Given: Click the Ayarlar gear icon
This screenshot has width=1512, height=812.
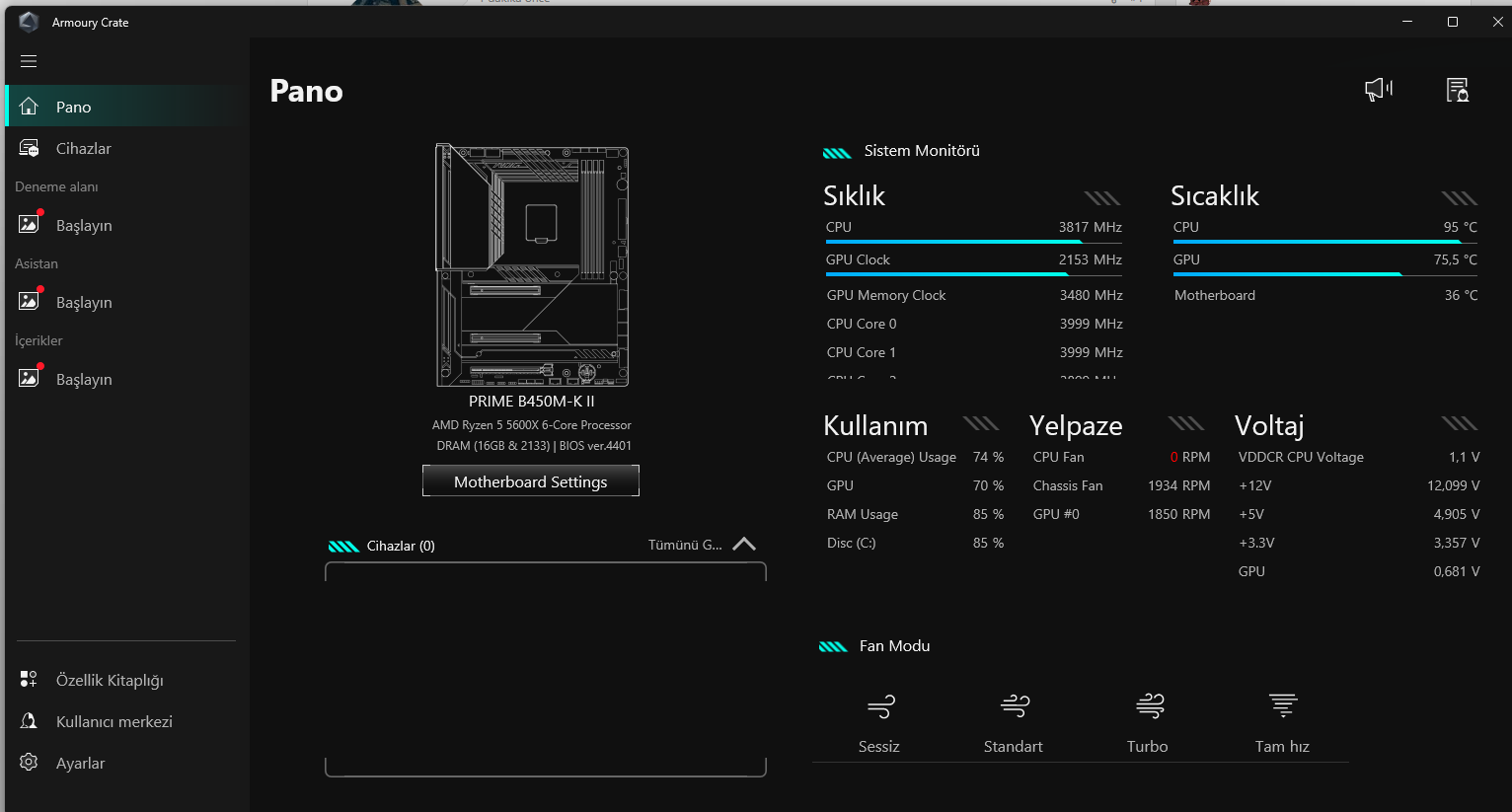Looking at the screenshot, I should coord(29,763).
